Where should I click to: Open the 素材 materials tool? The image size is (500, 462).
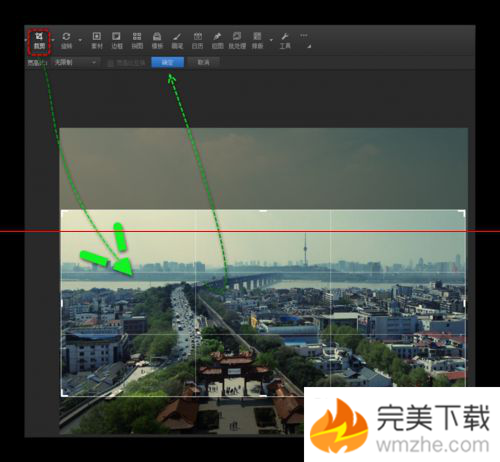pos(97,41)
